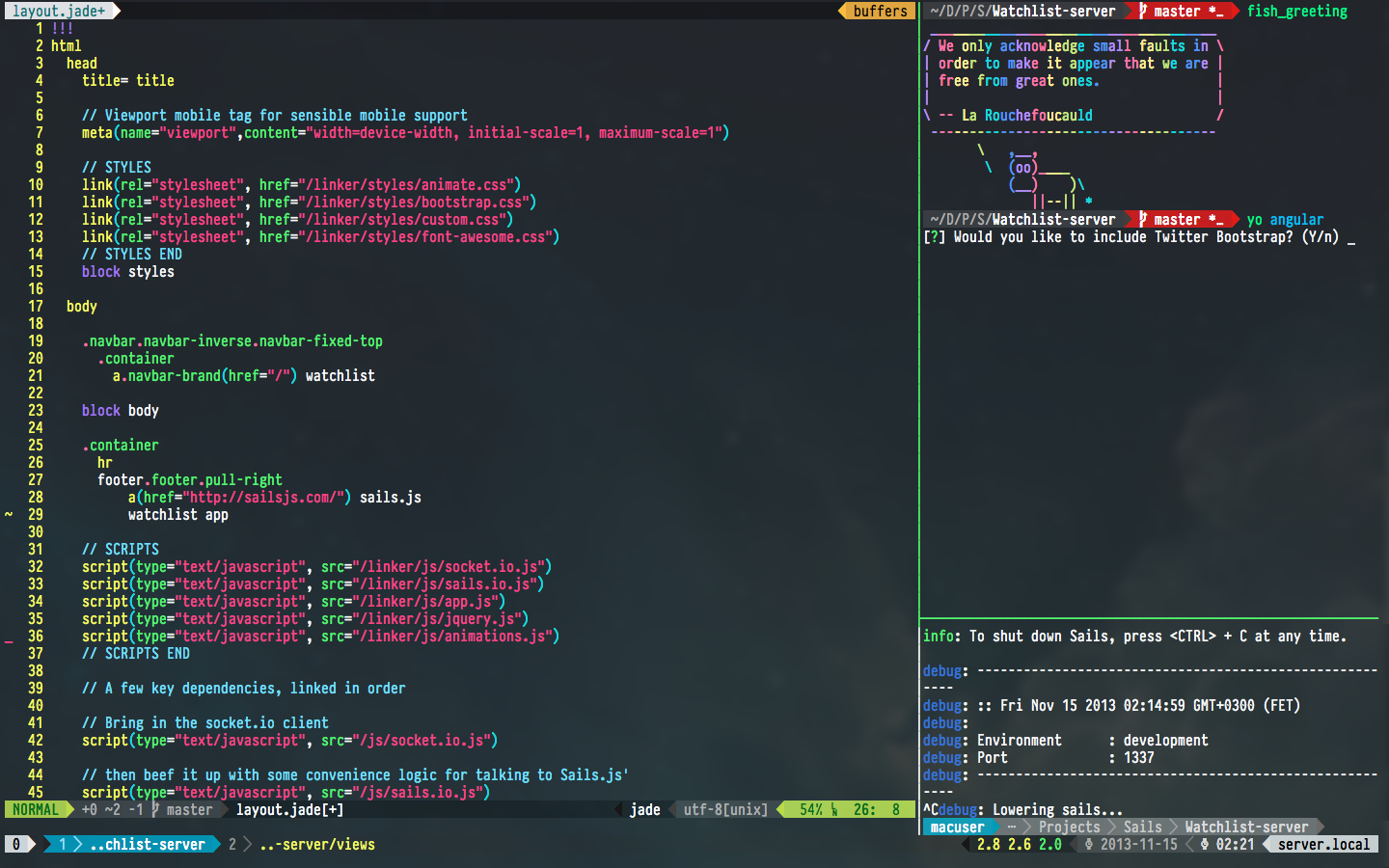Screen dimensions: 1389x868
Task: Click the cow ASCII art face (oo)
Action: pos(1022,167)
